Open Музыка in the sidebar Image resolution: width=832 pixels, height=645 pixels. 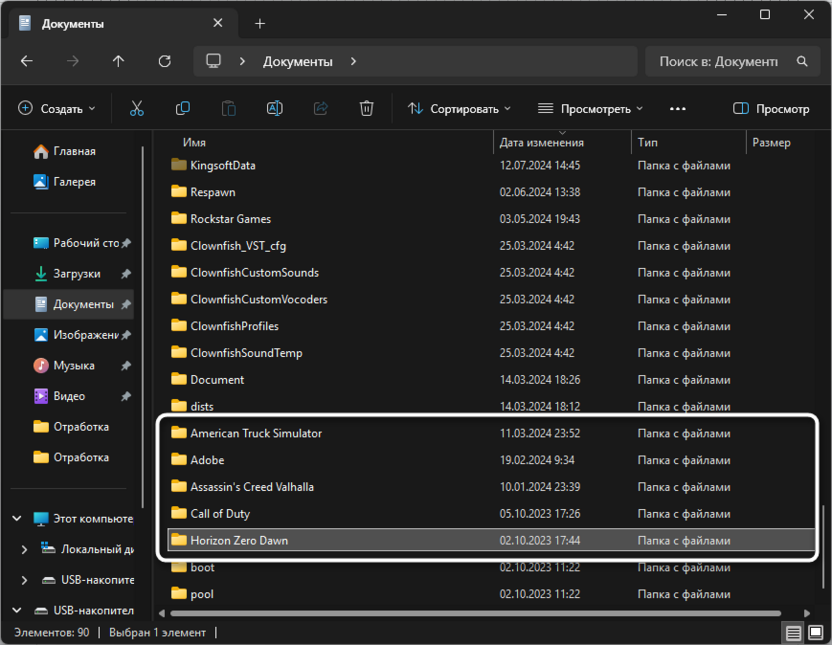(64, 366)
